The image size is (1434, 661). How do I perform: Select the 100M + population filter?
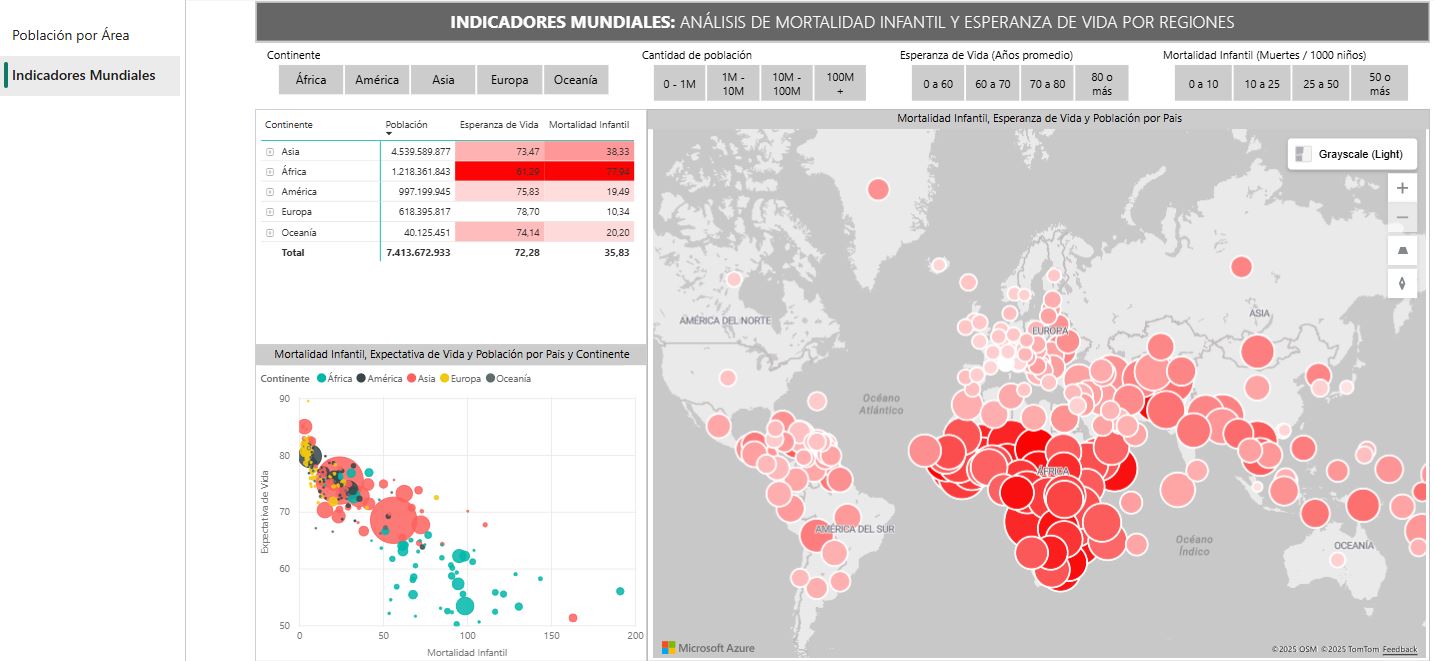[840, 84]
